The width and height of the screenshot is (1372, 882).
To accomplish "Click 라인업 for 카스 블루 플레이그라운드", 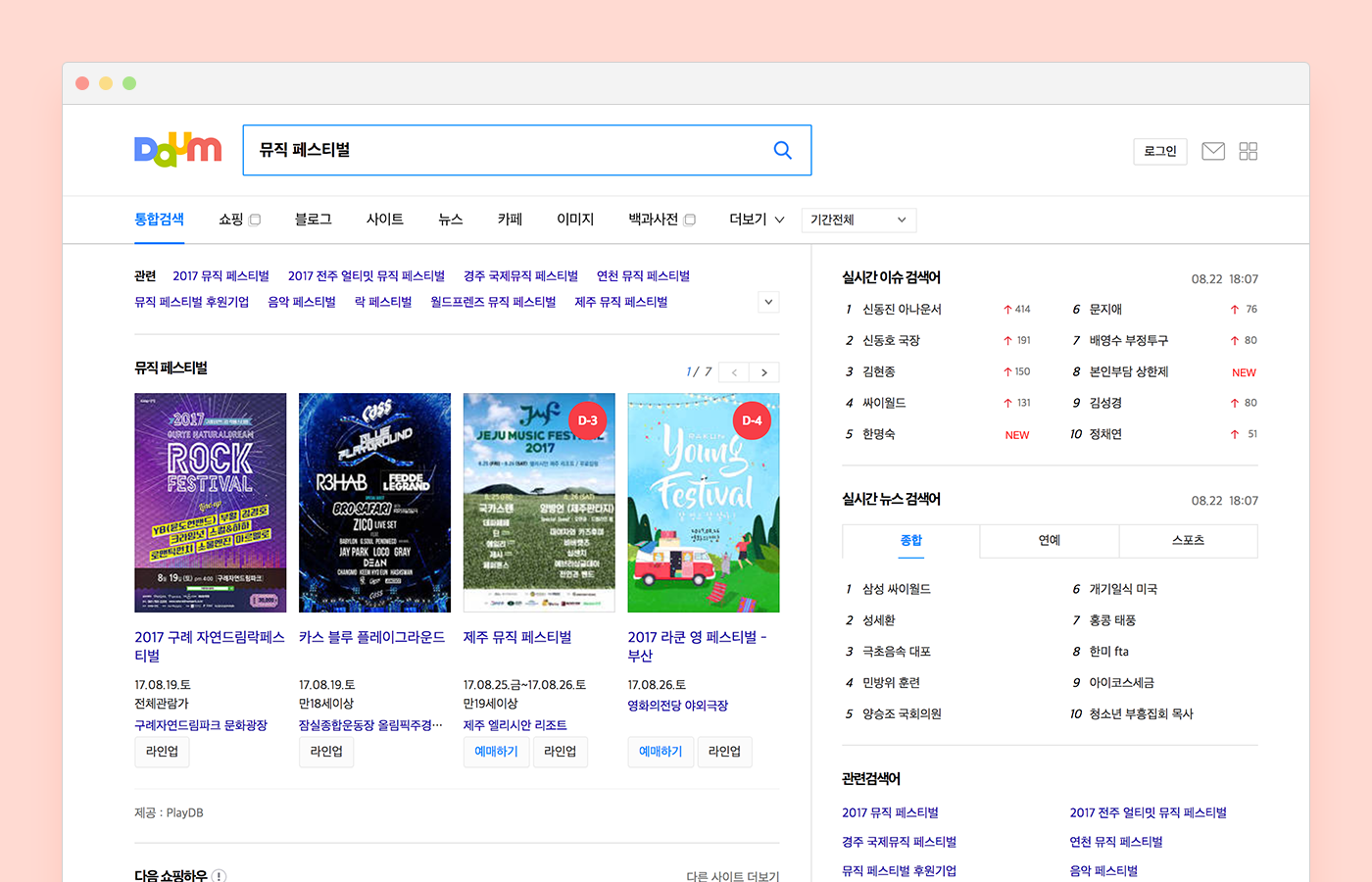I will tap(326, 752).
